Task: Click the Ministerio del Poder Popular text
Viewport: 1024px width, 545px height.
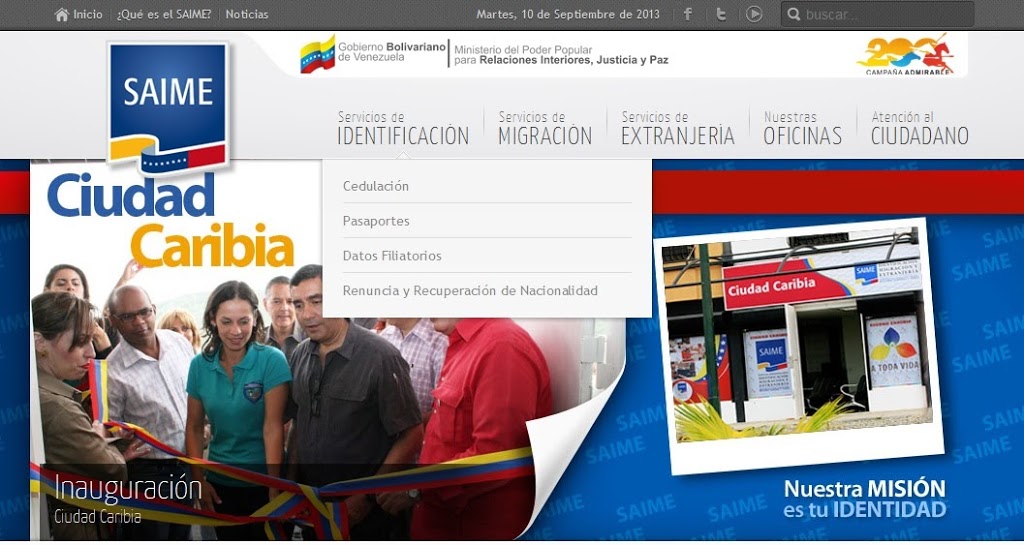Action: click(x=561, y=55)
